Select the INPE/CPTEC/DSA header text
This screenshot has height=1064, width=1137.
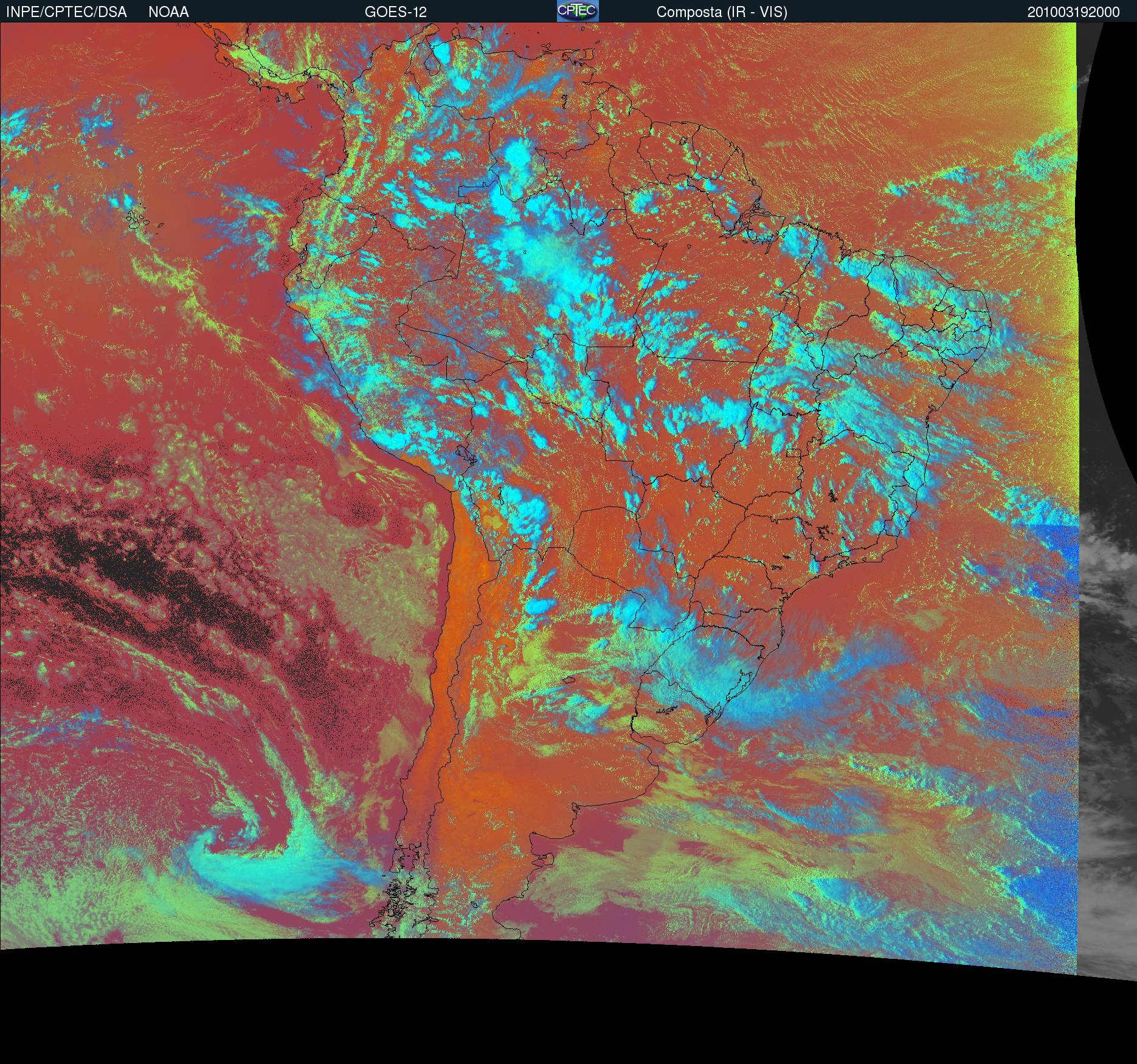point(67,12)
